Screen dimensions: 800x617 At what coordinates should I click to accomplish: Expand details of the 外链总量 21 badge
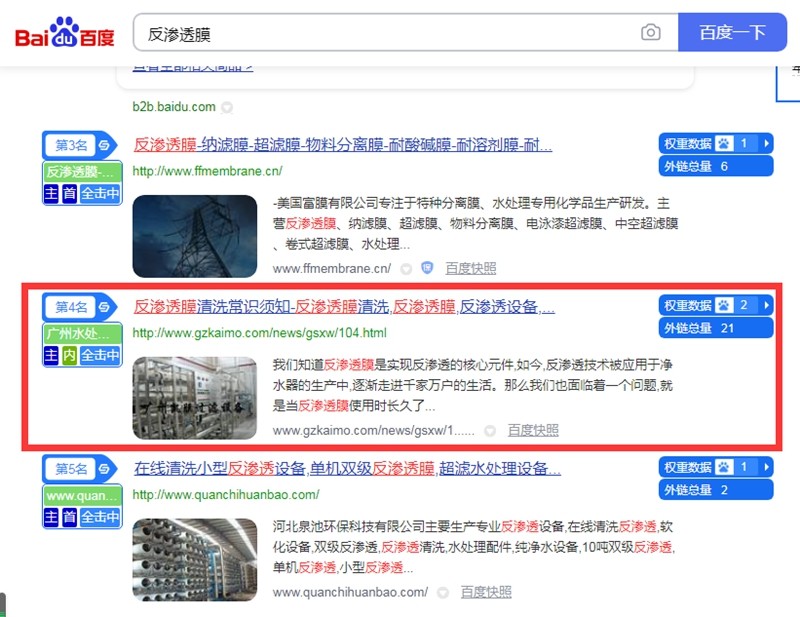point(715,326)
